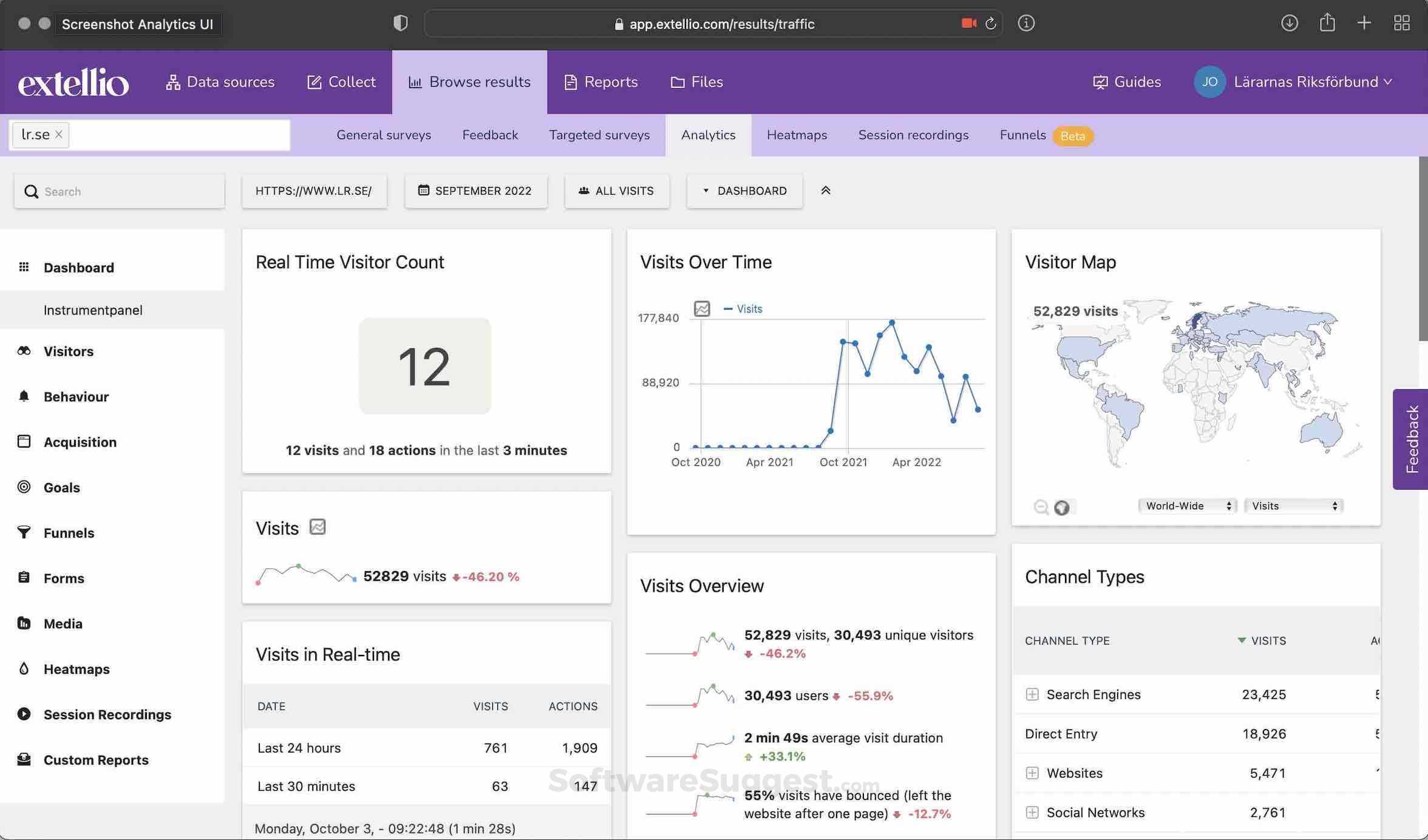Zoom out on the Visitor Map
The width and height of the screenshot is (1428, 840).
click(x=1042, y=507)
